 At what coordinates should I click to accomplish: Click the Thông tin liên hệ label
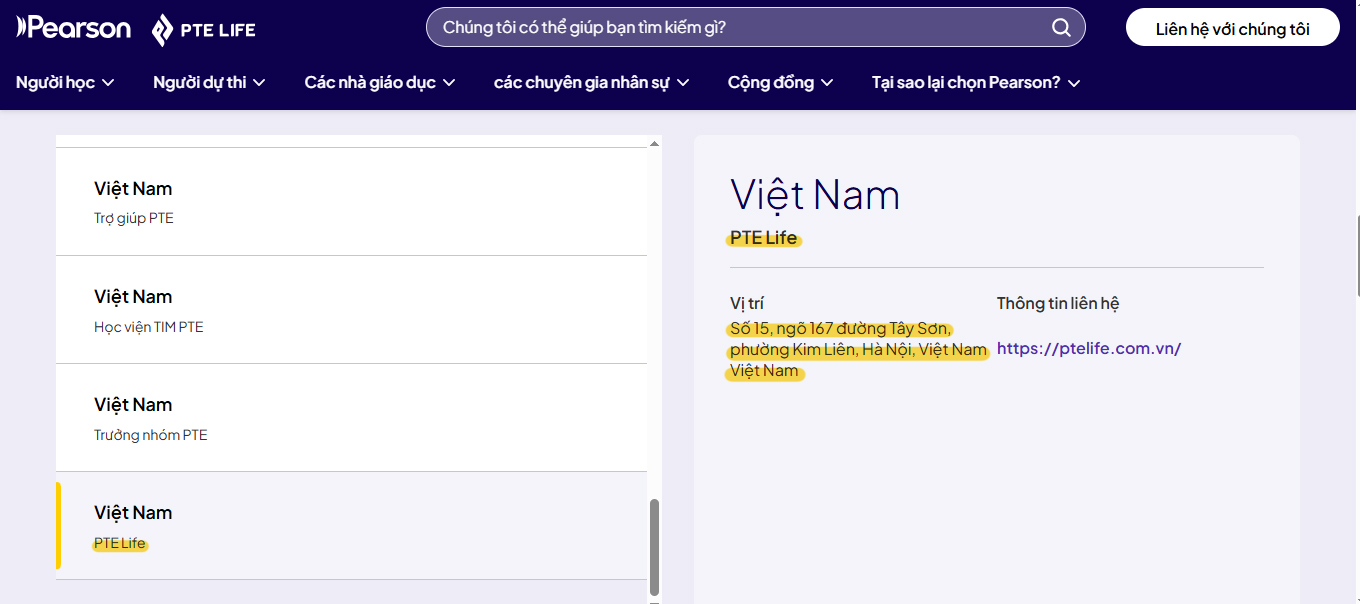point(1058,303)
